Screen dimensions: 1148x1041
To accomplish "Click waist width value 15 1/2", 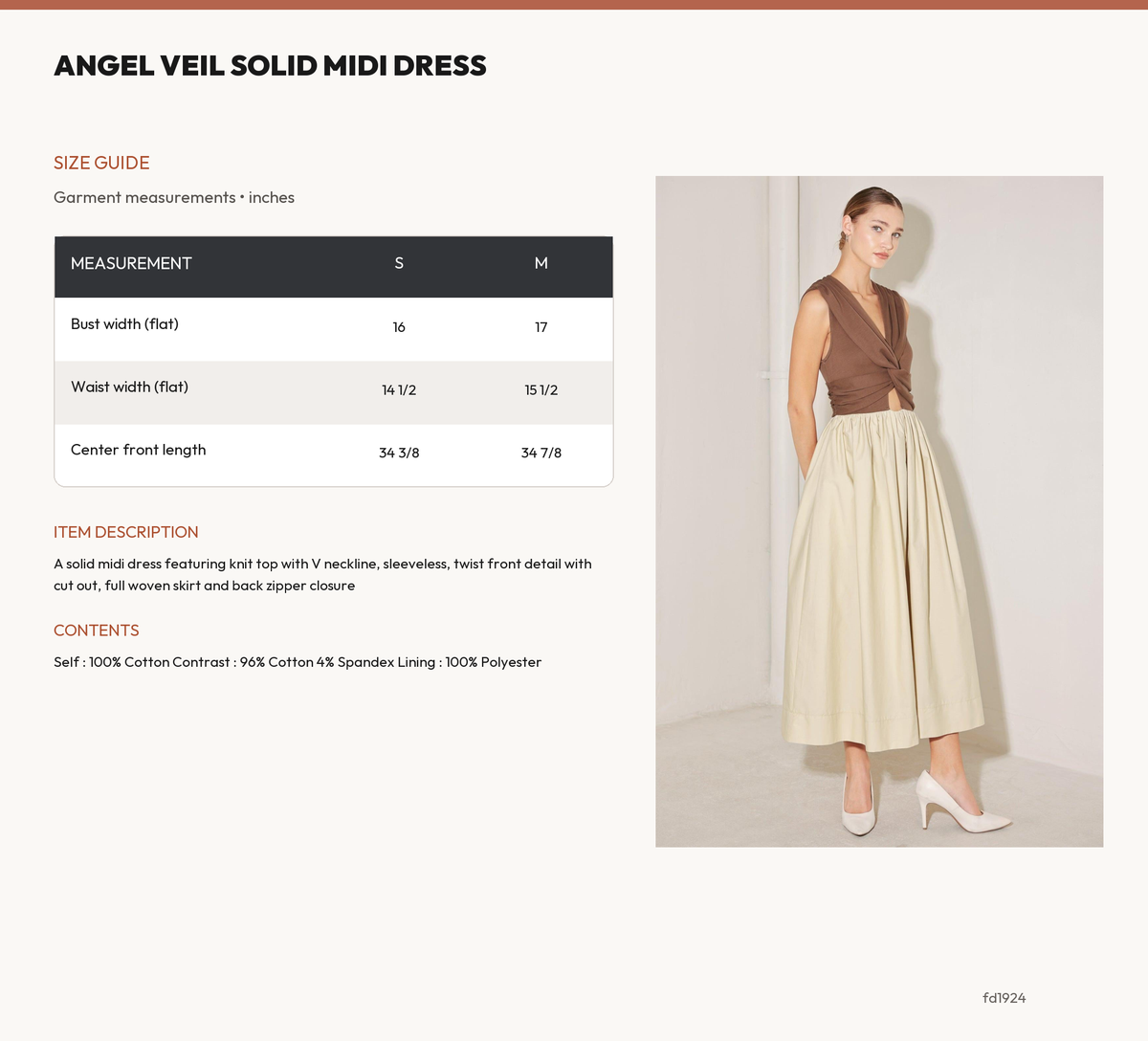I will click(x=541, y=390).
